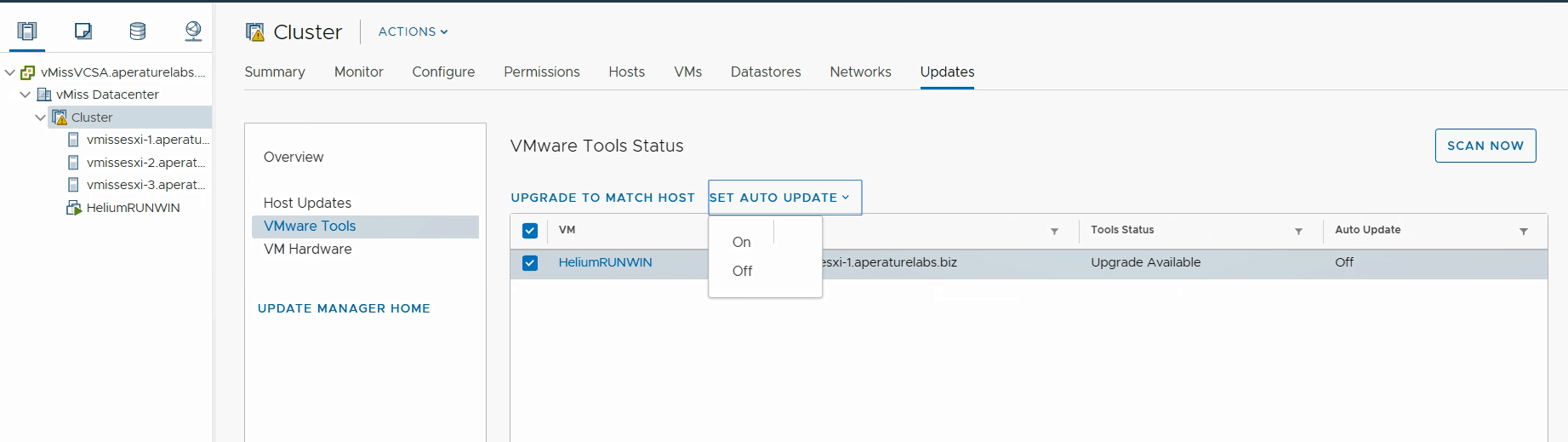Click the VMware Tools Status heading
Screen dimensions: 1568x442
pyautogui.click(x=596, y=146)
